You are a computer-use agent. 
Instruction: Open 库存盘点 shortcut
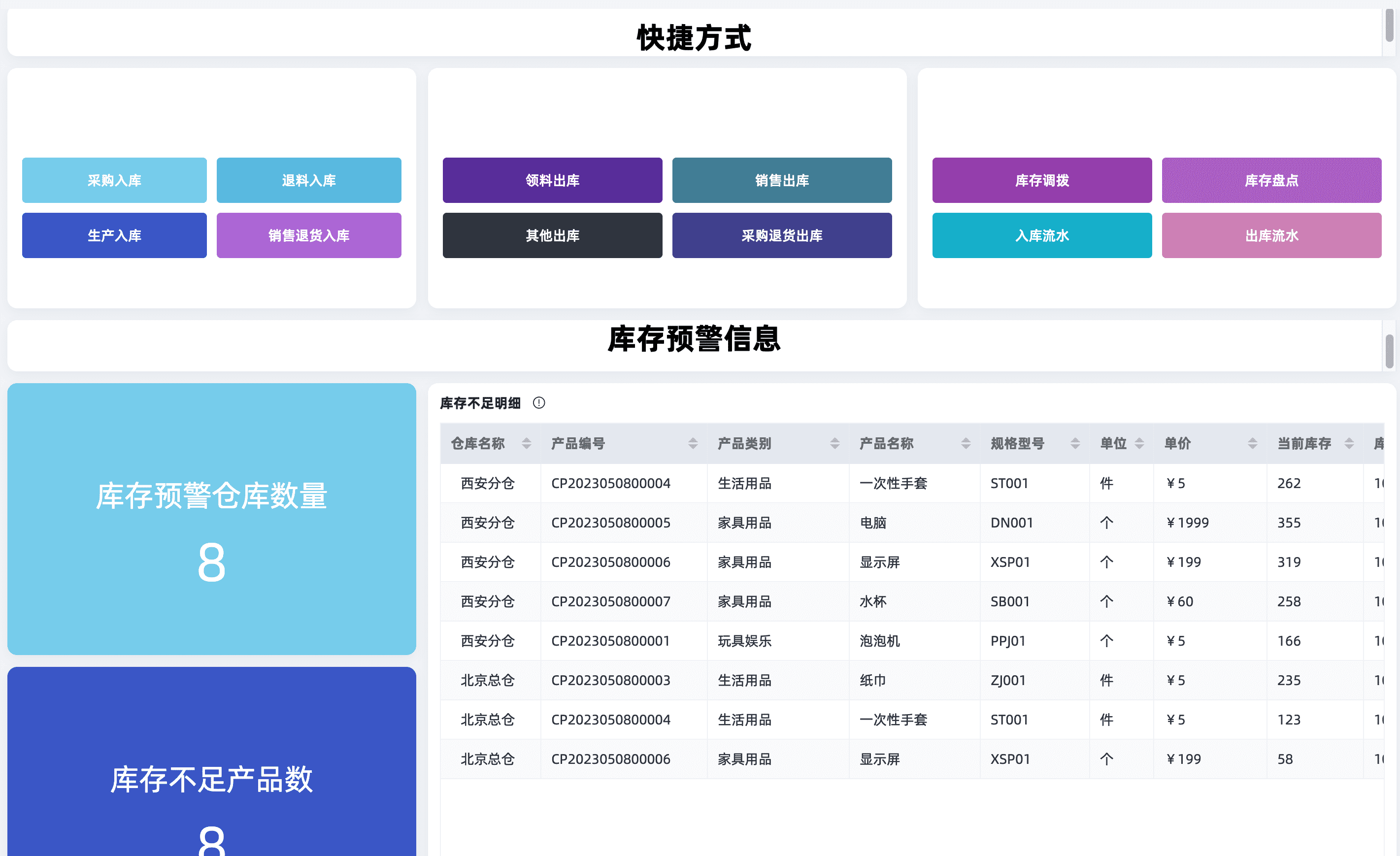point(1271,180)
